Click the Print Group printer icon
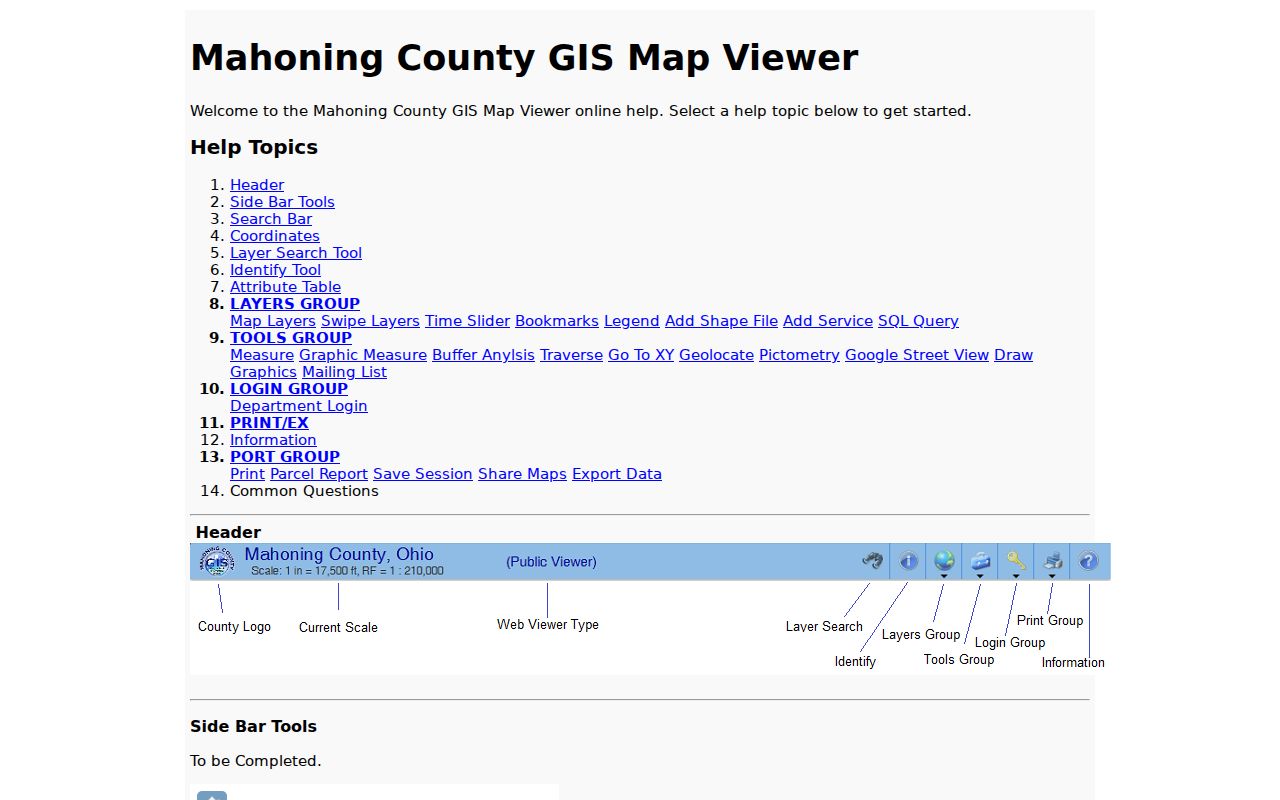 [x=1052, y=561]
